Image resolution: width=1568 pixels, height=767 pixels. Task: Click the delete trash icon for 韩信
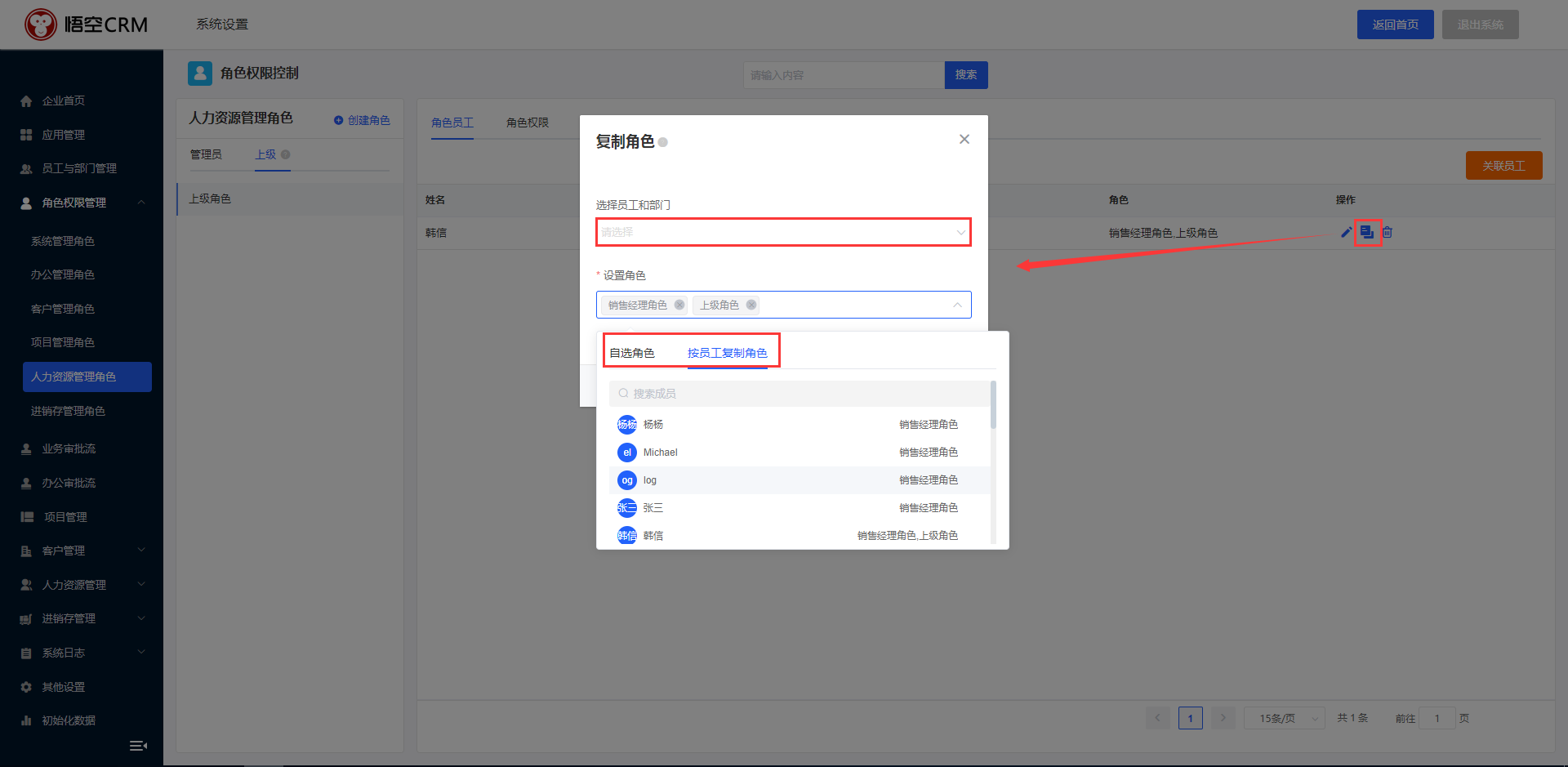1387,232
